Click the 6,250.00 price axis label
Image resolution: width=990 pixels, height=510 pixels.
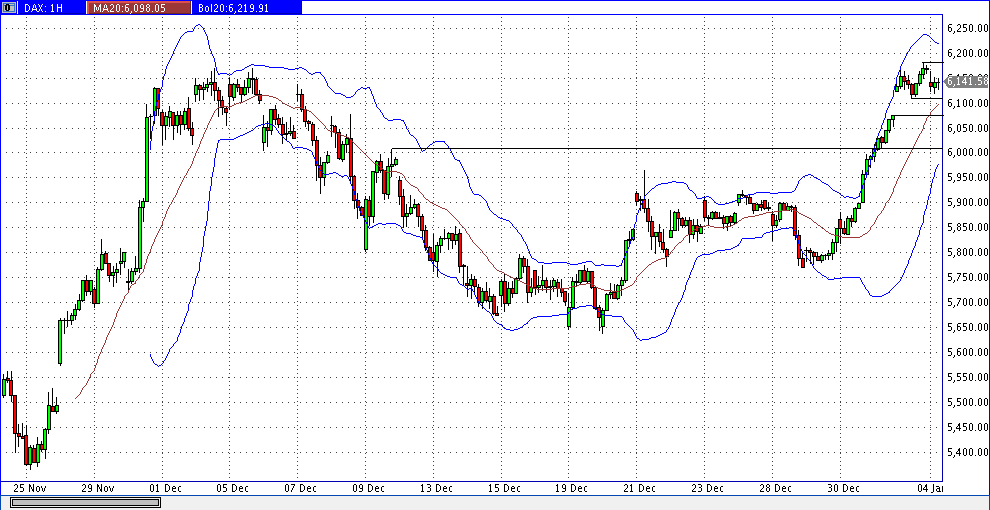tap(967, 28)
